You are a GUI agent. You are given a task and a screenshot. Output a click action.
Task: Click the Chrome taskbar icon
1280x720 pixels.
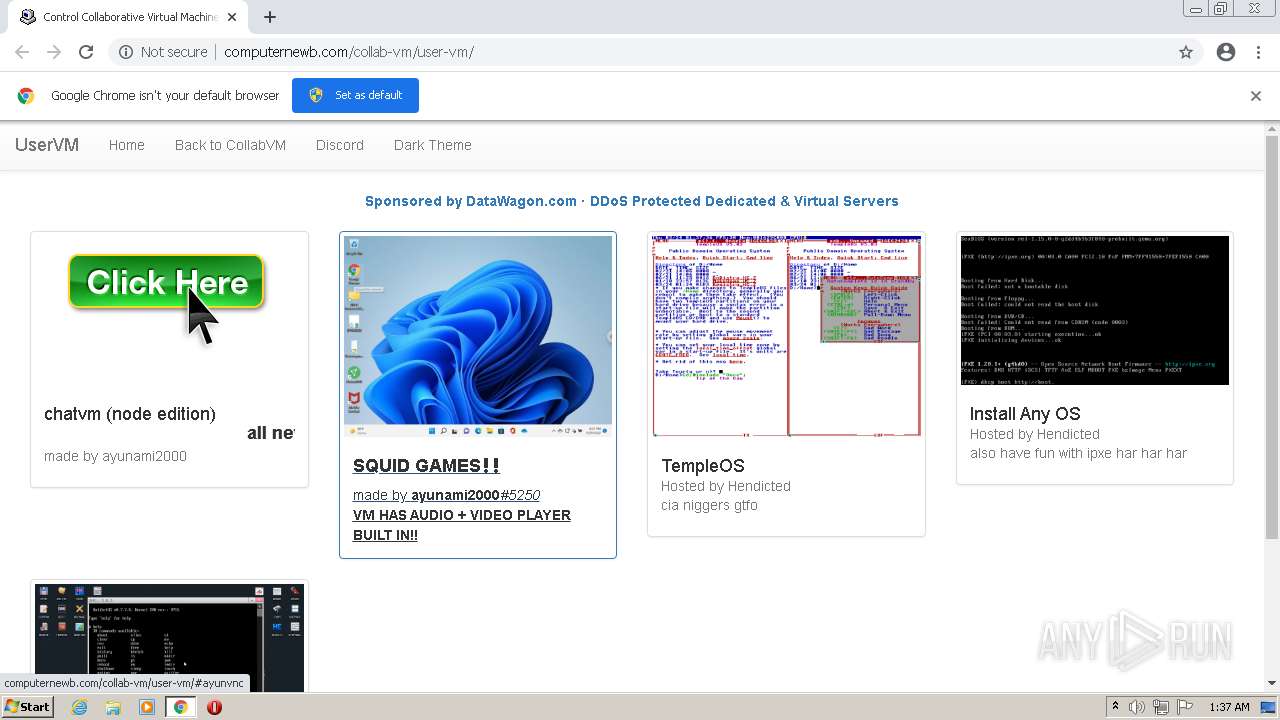pyautogui.click(x=181, y=707)
